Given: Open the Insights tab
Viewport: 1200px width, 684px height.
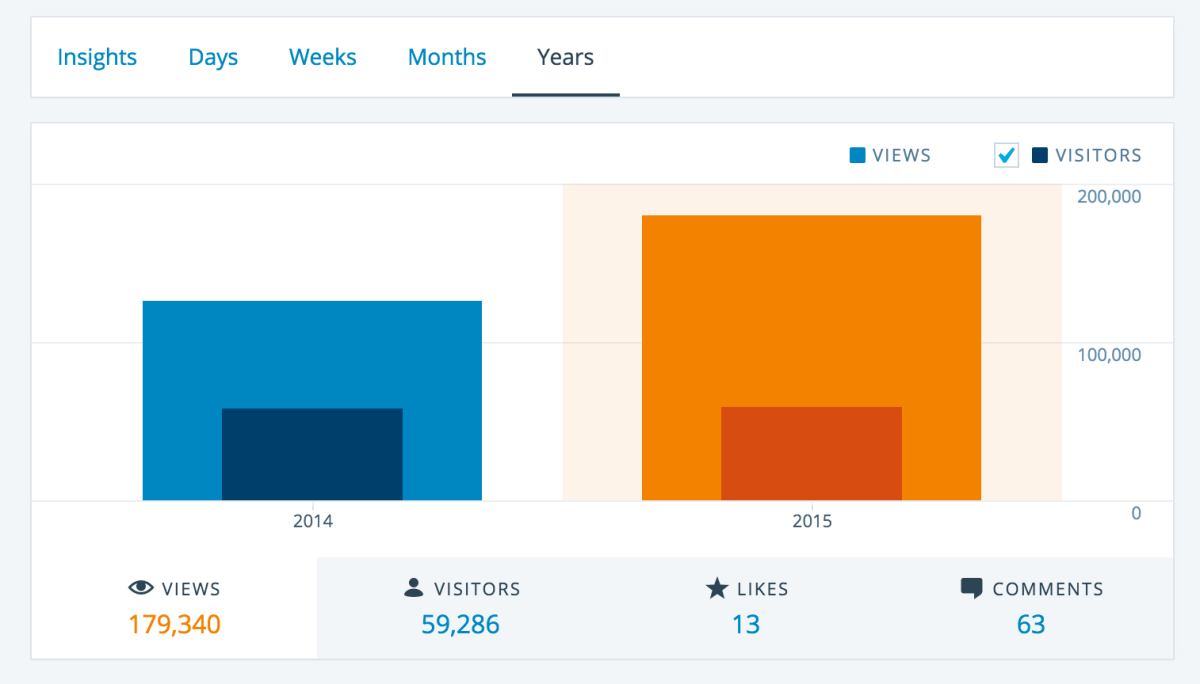Looking at the screenshot, I should tap(97, 57).
